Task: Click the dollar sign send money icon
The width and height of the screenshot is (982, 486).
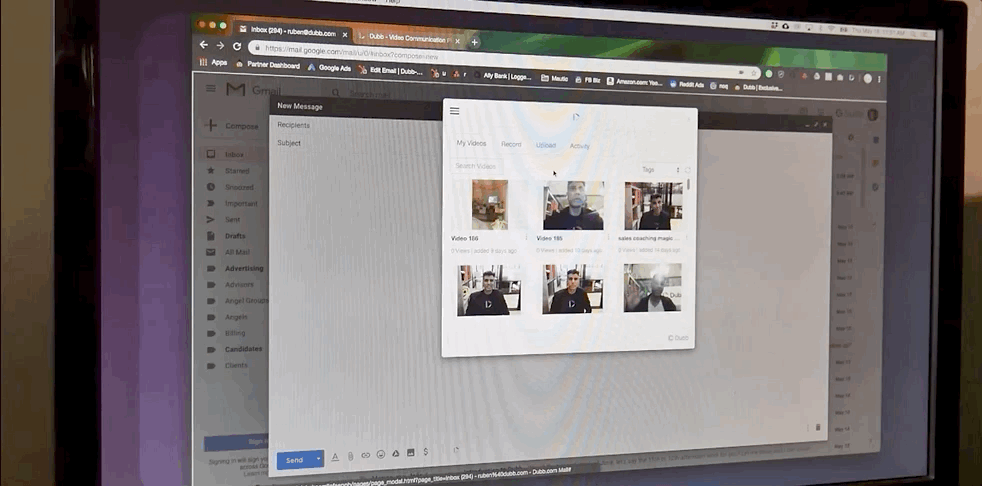Action: click(x=426, y=452)
